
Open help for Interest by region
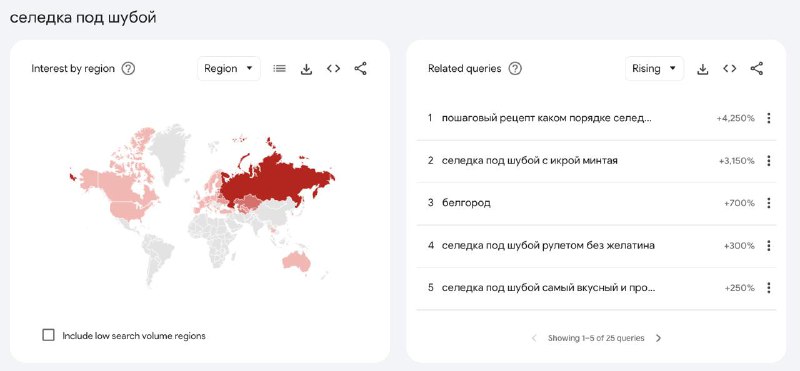click(128, 68)
